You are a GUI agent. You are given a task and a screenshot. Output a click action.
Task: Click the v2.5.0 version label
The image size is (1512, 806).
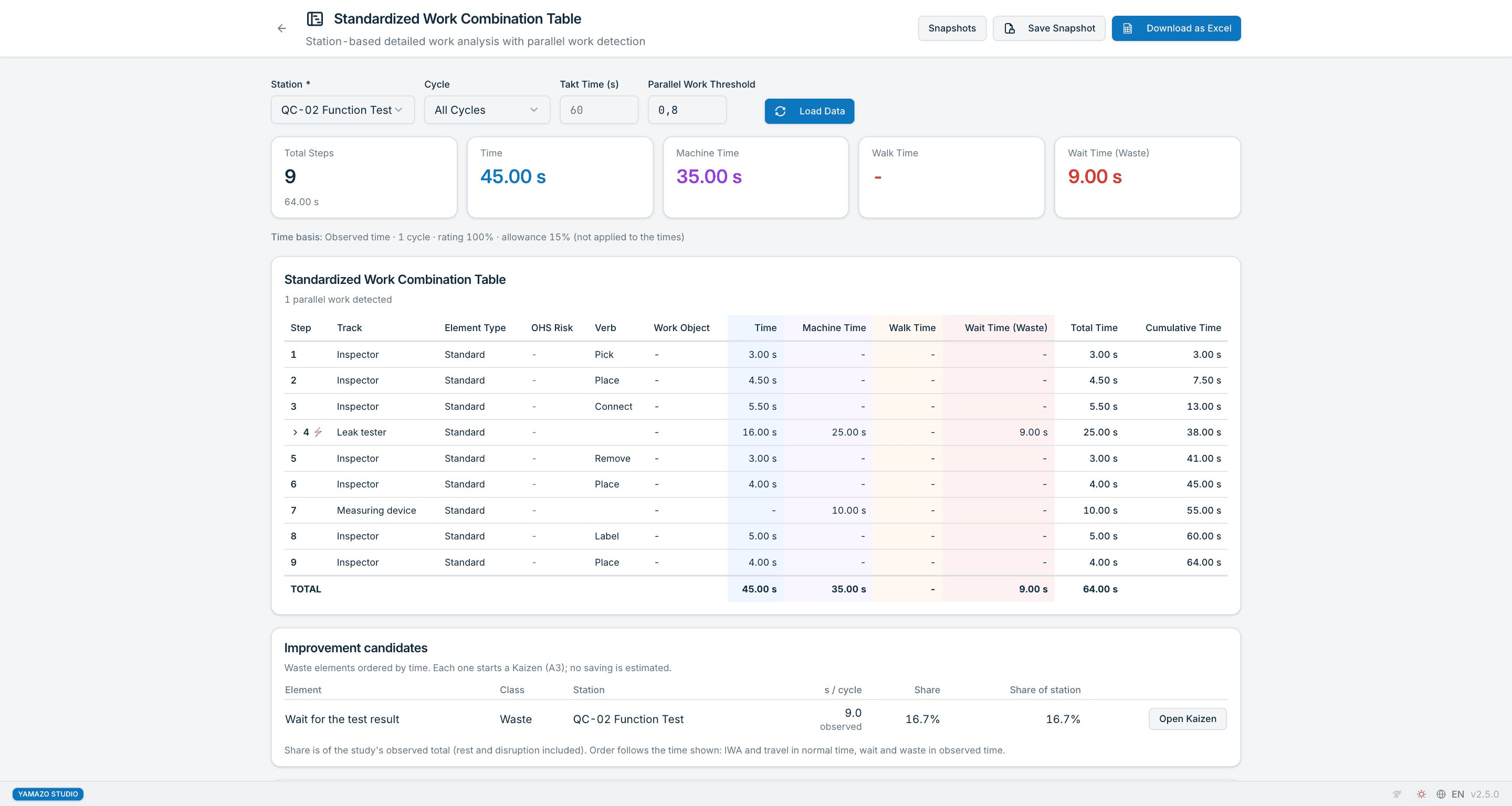click(1484, 794)
